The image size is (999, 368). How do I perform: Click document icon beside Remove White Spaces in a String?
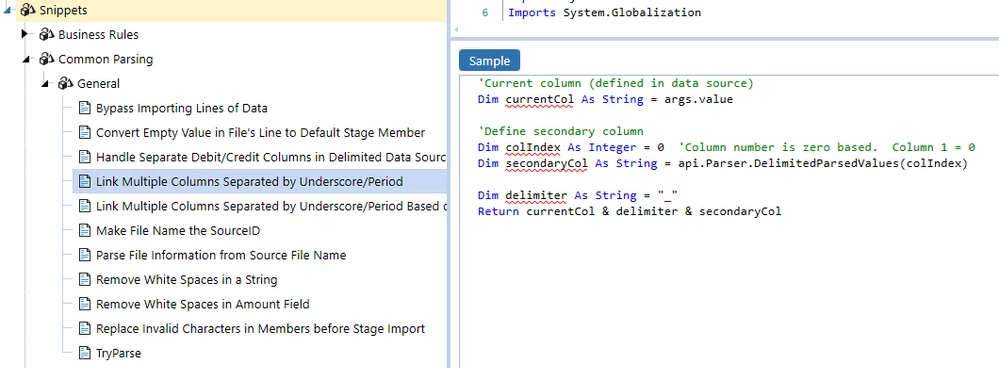84,280
